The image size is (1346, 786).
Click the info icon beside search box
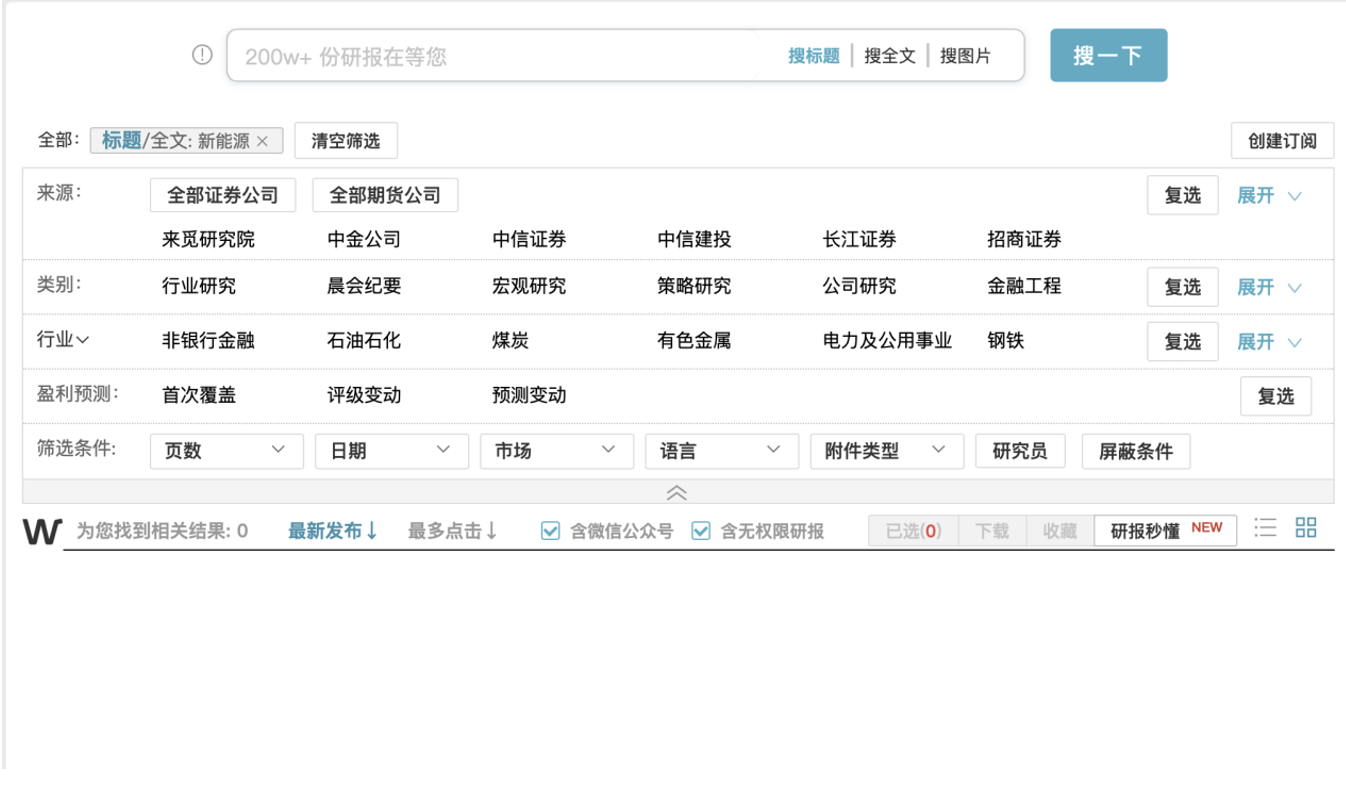[202, 55]
